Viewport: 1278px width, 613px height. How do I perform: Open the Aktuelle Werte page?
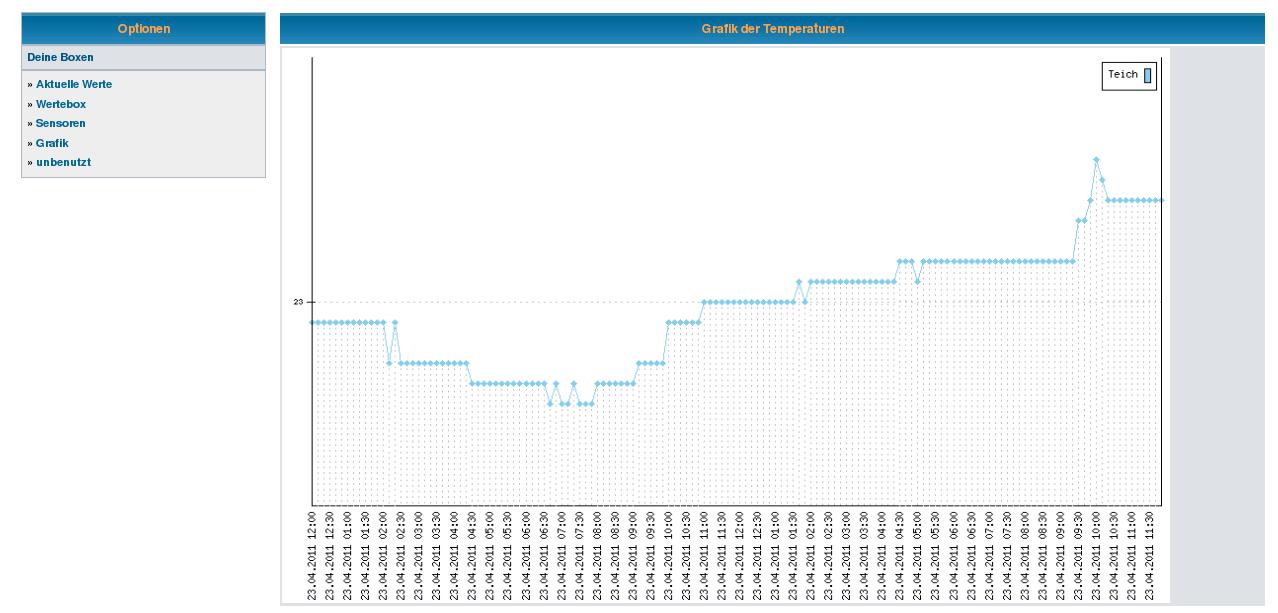[x=73, y=85]
